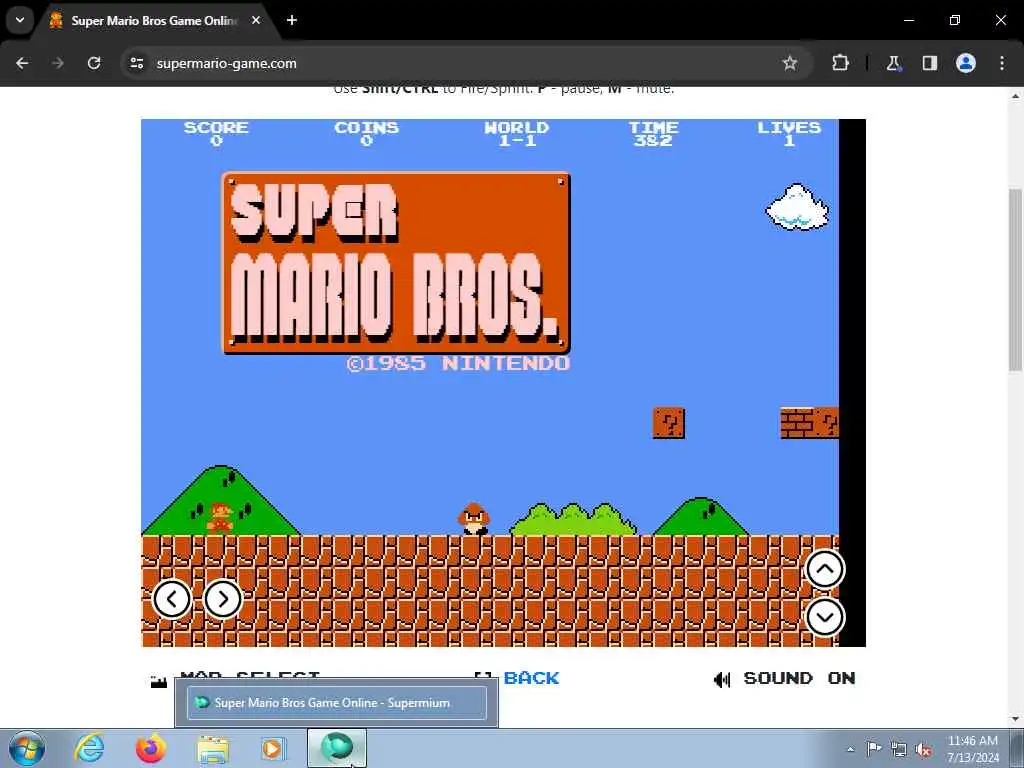Click the Super Mario Bros title banner
This screenshot has height=768, width=1024.
tap(396, 263)
